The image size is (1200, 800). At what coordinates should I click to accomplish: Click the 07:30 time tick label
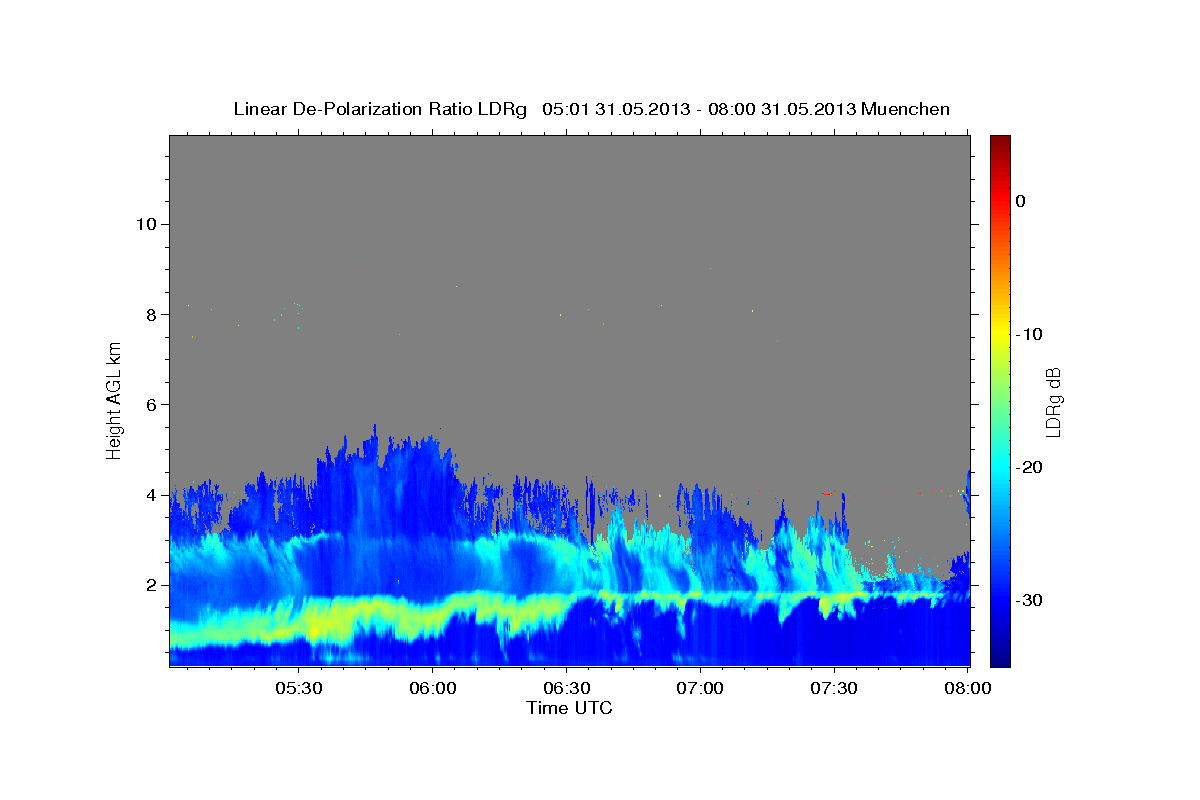[x=834, y=689]
